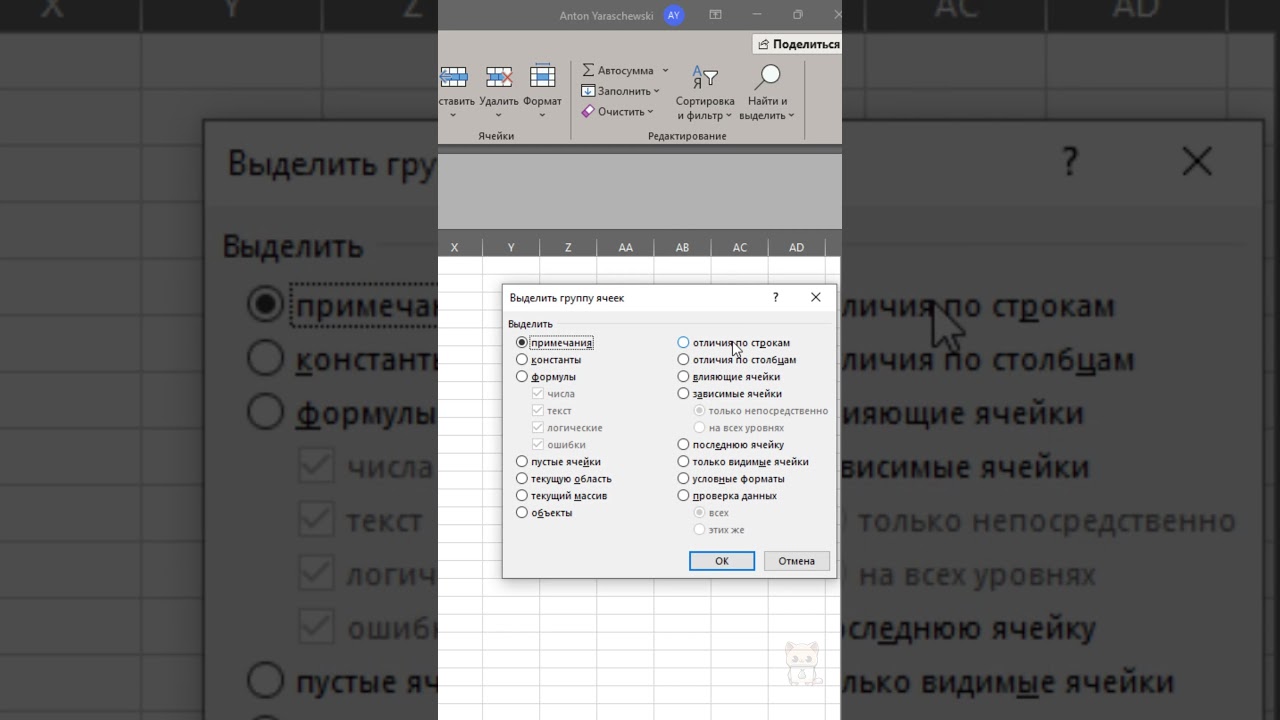Confirm the dialog with OK
This screenshot has width=1280, height=720.
pos(722,561)
